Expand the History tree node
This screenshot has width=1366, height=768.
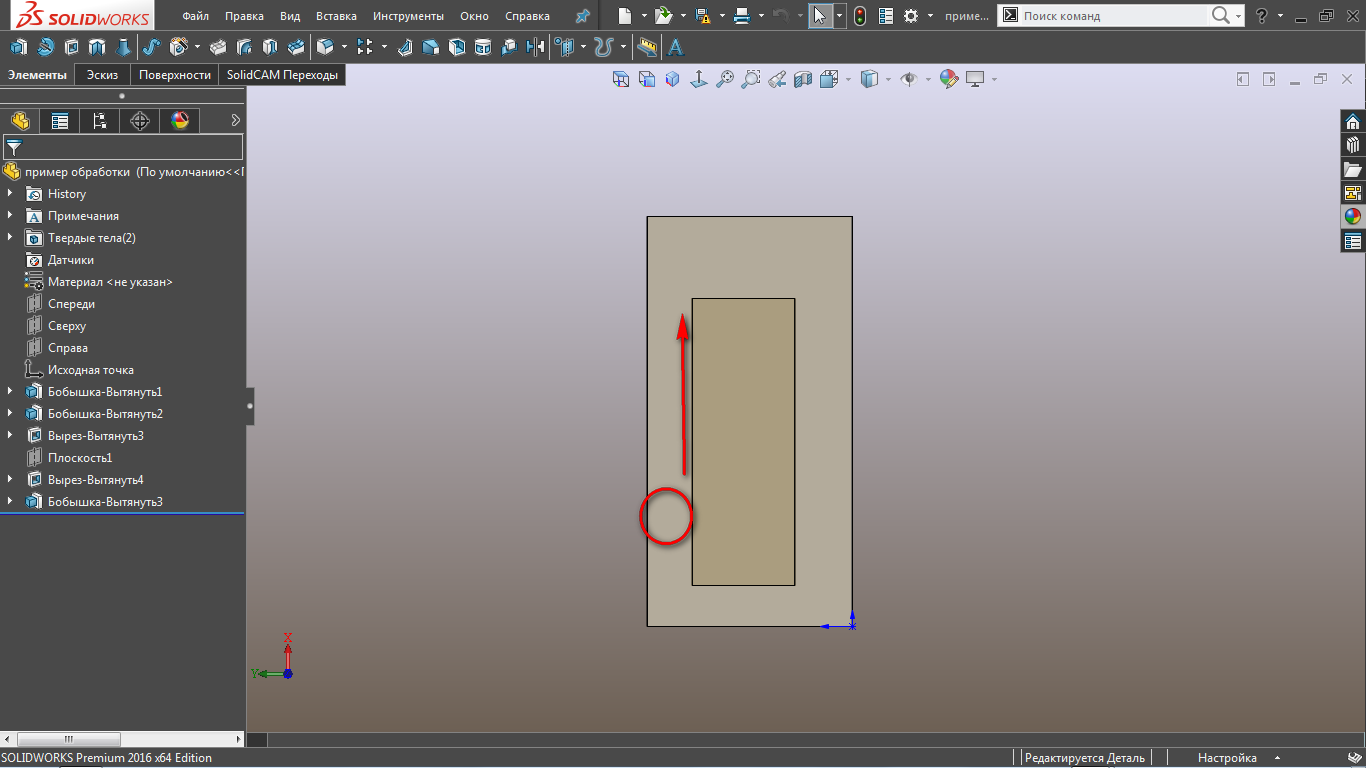coord(10,194)
